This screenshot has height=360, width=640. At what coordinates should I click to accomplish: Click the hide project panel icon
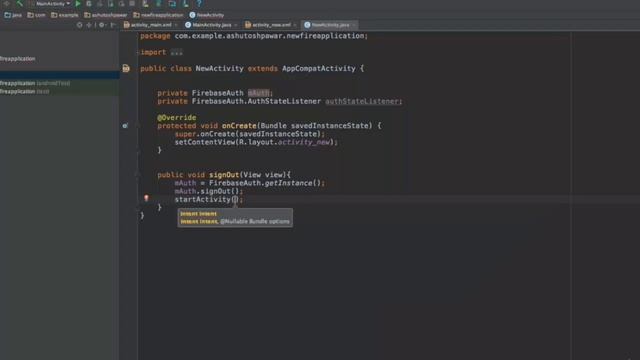(113, 25)
